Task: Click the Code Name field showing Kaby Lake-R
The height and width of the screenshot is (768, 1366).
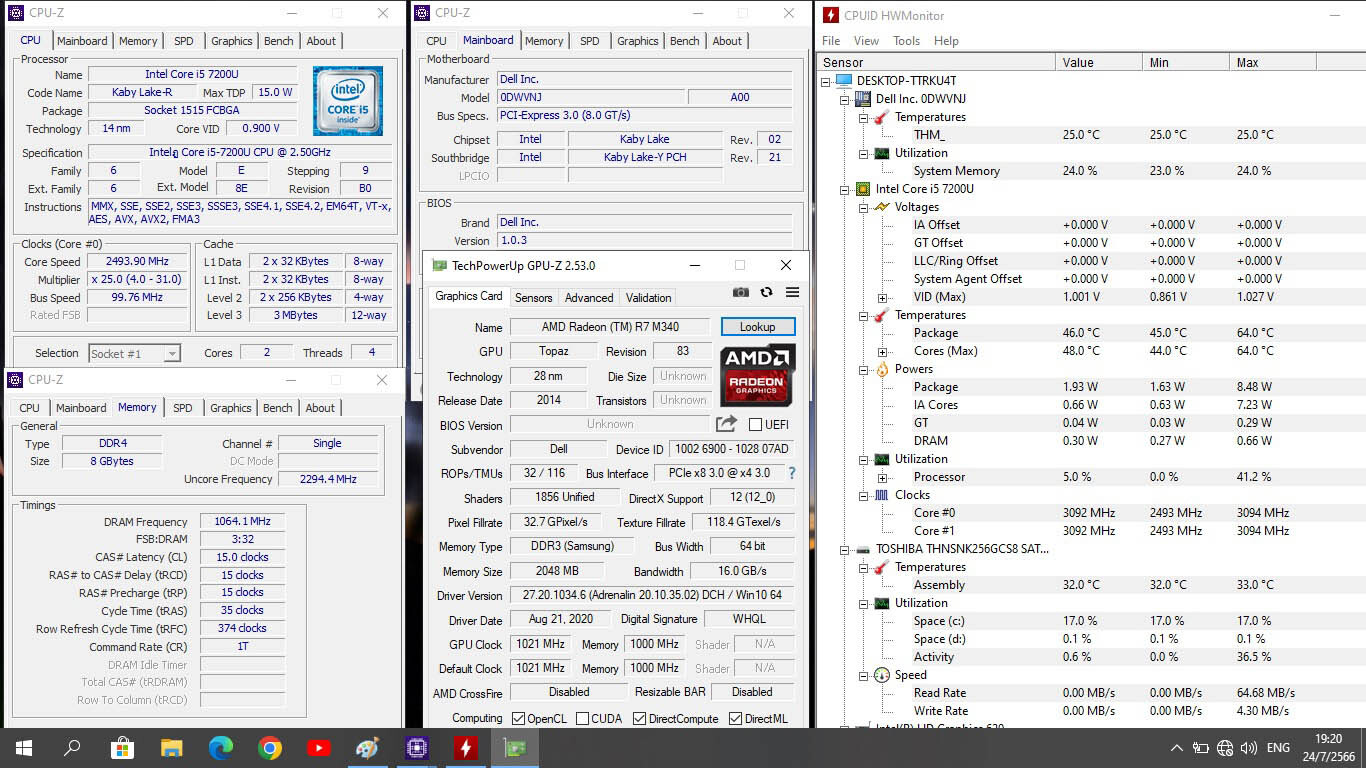Action: (140, 92)
